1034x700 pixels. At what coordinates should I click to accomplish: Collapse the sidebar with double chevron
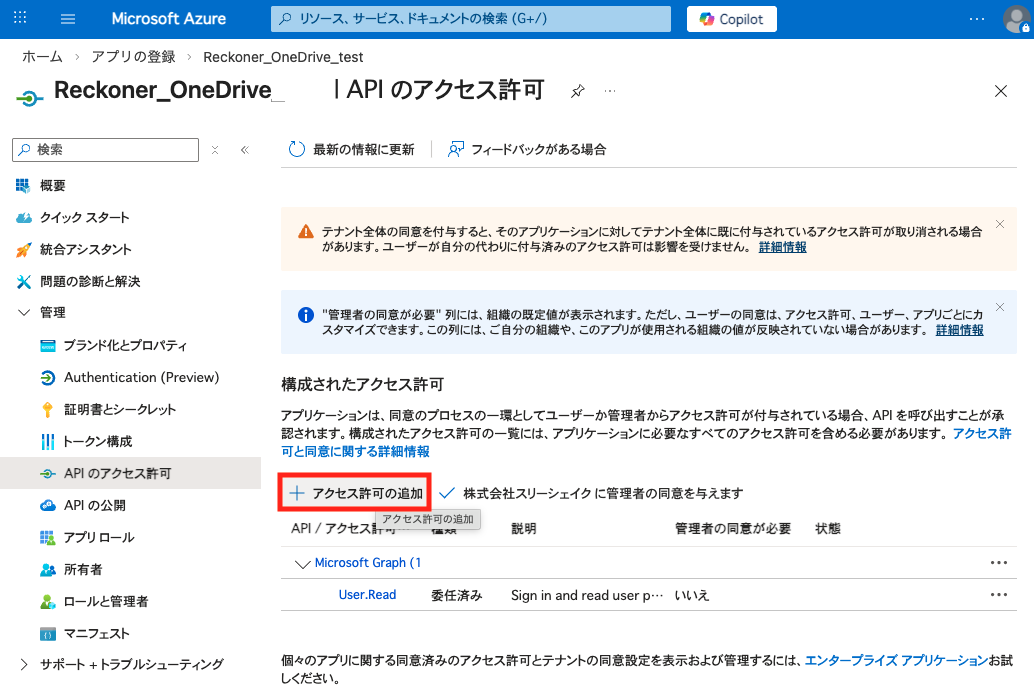coord(245,150)
